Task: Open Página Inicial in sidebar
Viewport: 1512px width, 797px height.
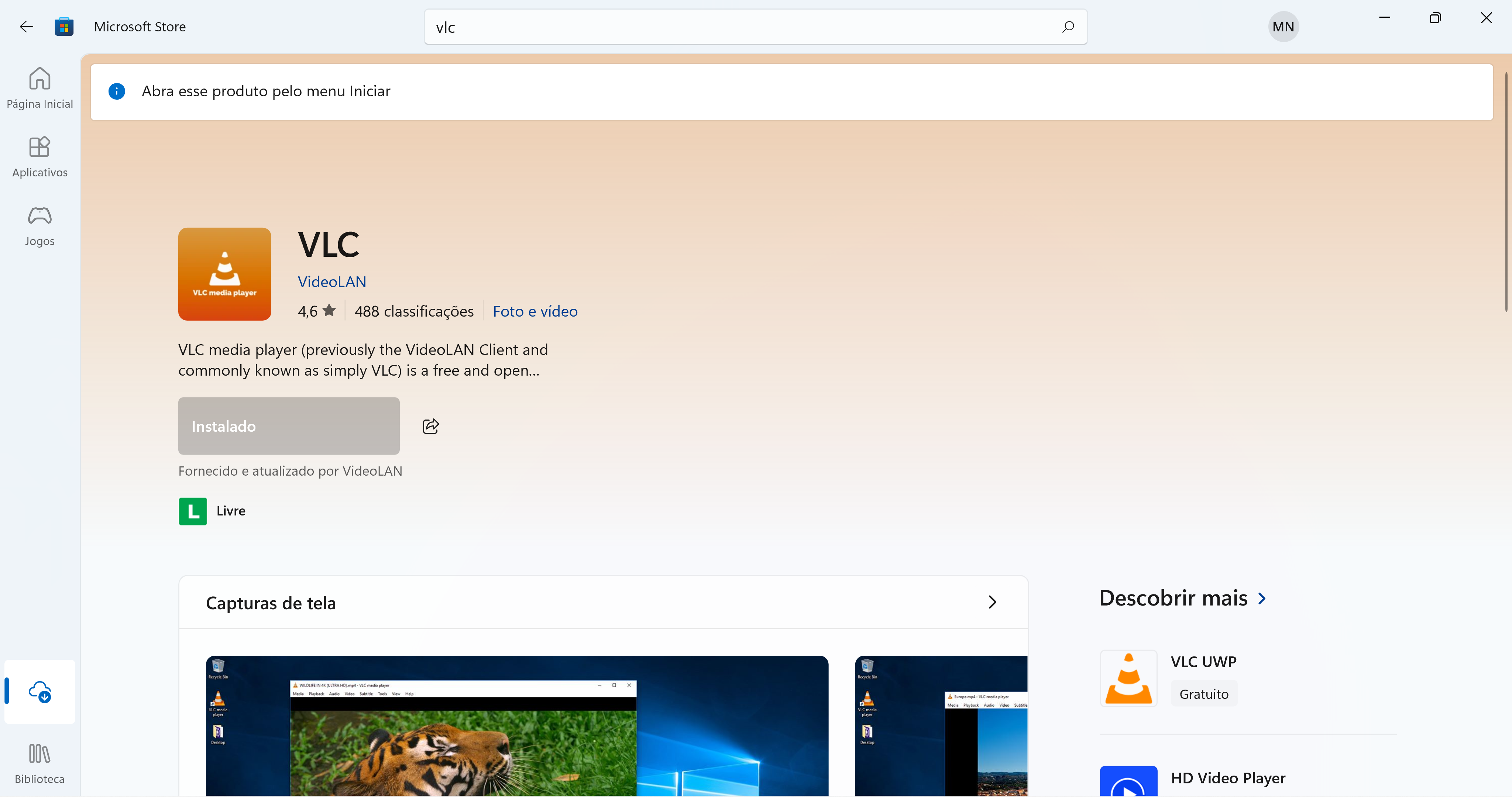Action: coord(40,88)
